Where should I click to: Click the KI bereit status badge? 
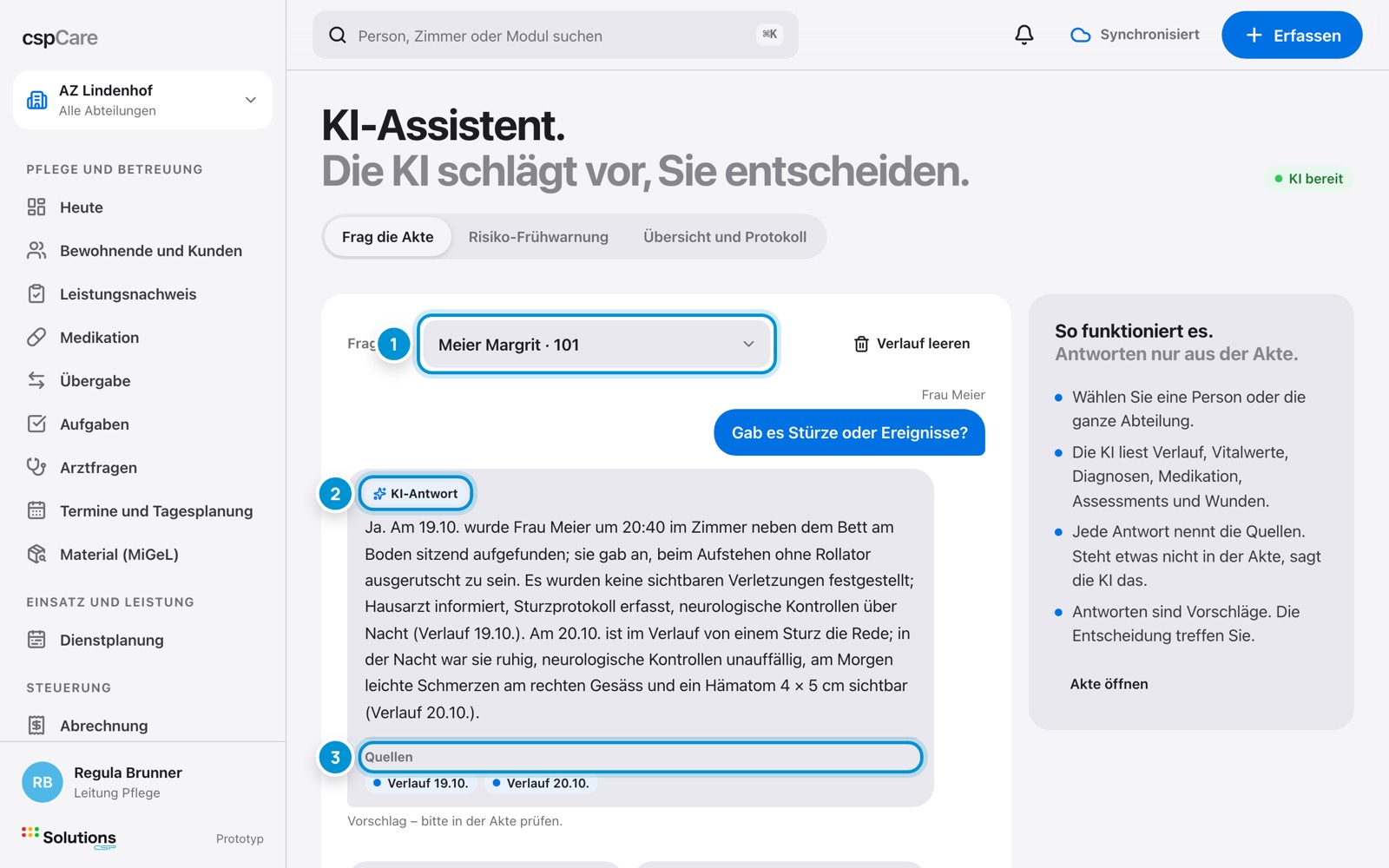(1308, 179)
